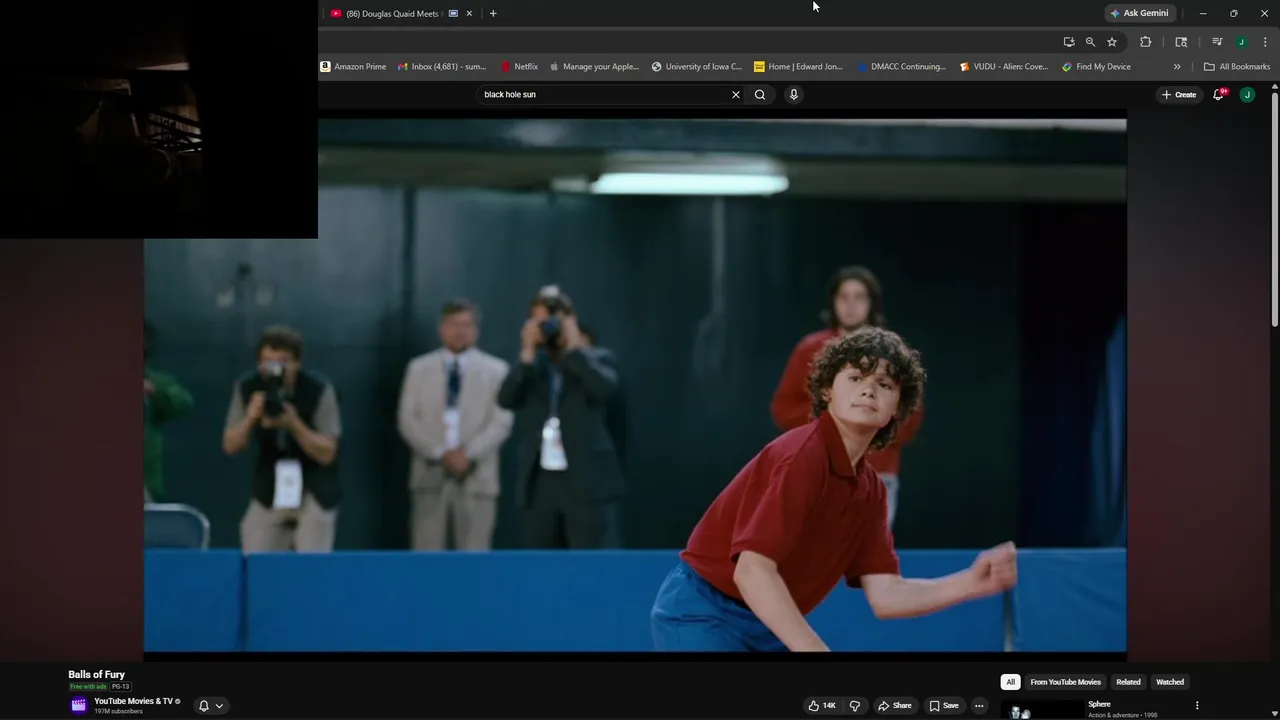The image size is (1280, 720).
Task: Click the YouTube Movies & TV channel avatar
Action: 78,705
